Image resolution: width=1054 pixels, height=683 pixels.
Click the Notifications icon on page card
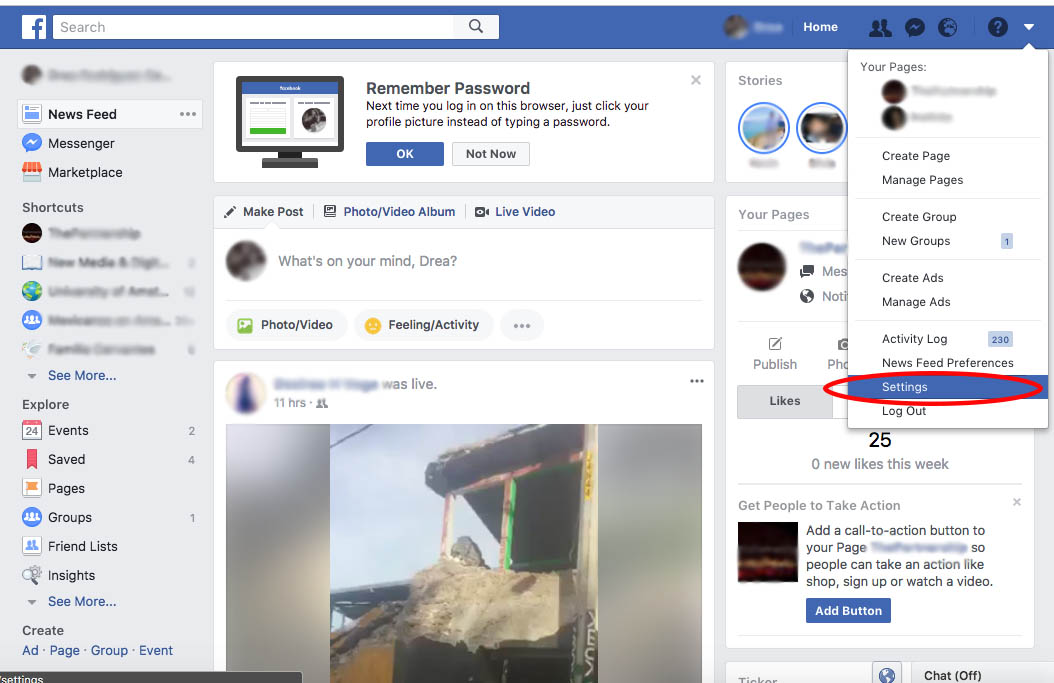(807, 296)
